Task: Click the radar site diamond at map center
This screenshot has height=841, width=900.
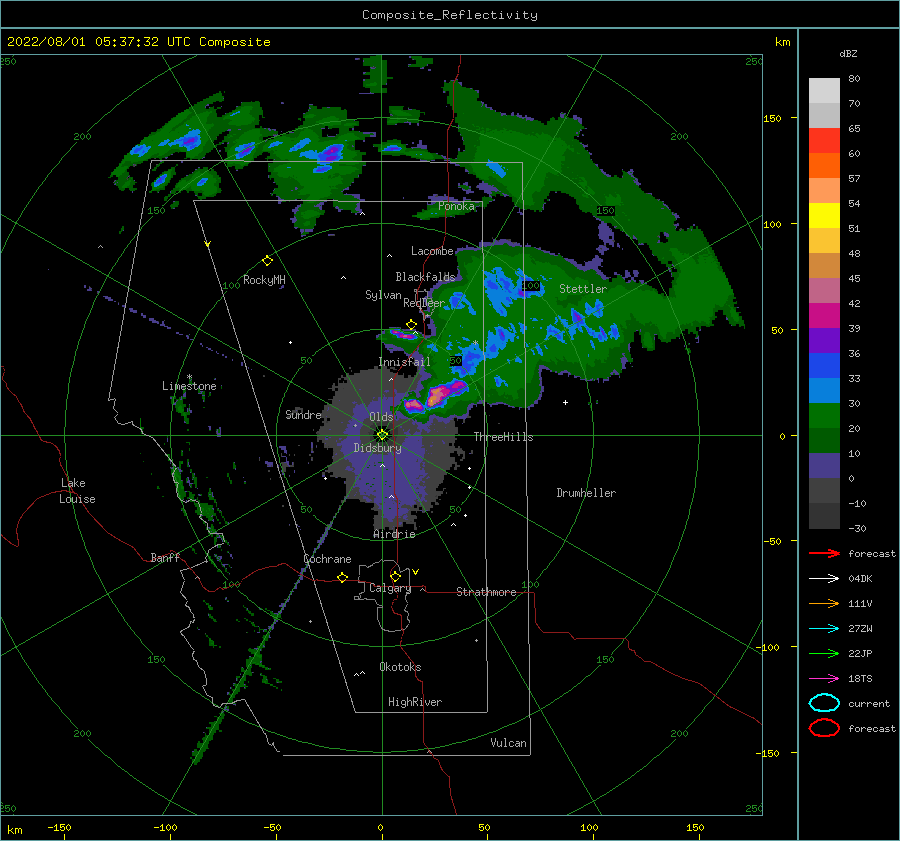Action: point(382,435)
